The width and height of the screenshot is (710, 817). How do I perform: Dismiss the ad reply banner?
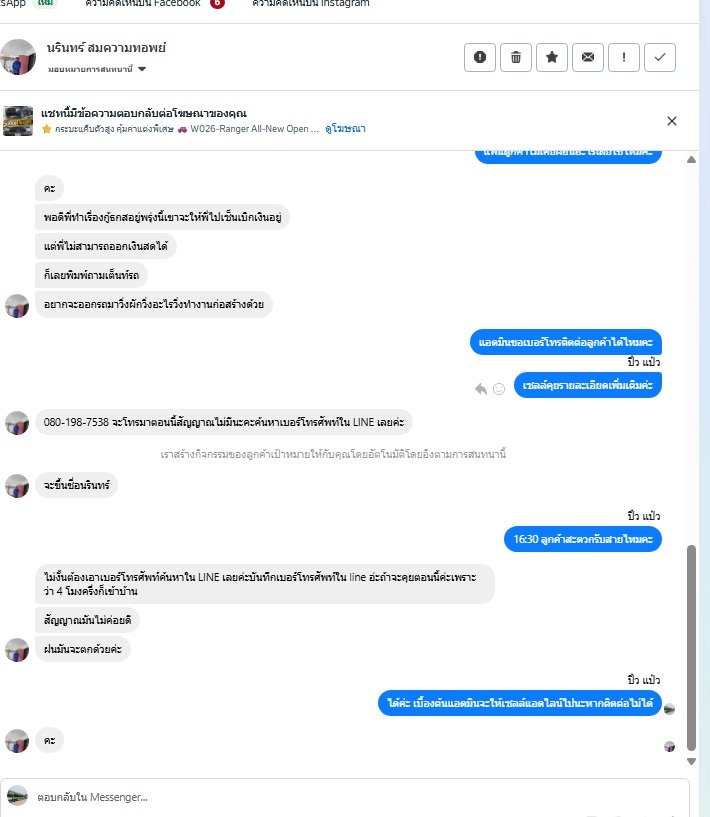click(671, 121)
